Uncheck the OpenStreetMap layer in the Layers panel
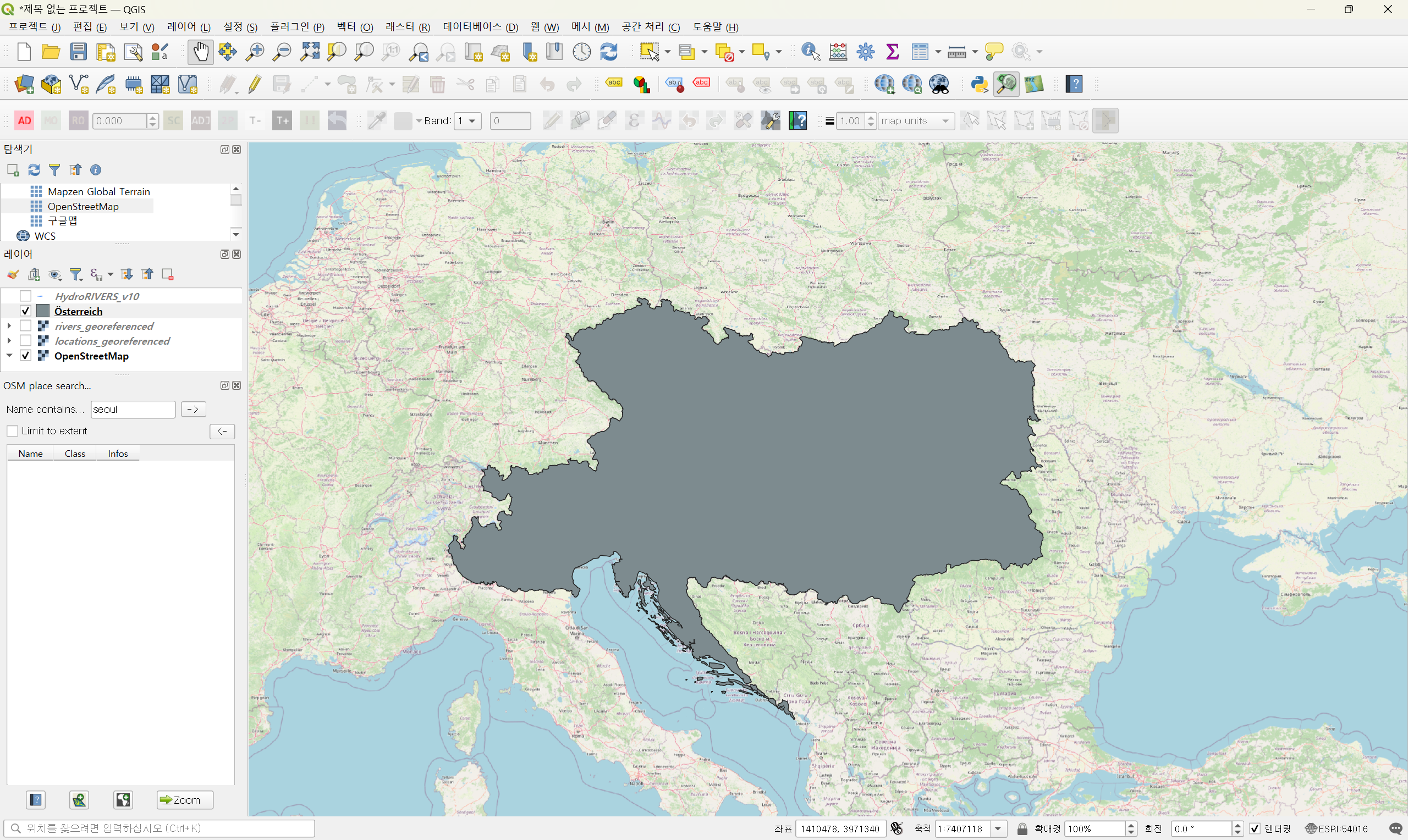This screenshot has width=1408, height=840. point(25,356)
